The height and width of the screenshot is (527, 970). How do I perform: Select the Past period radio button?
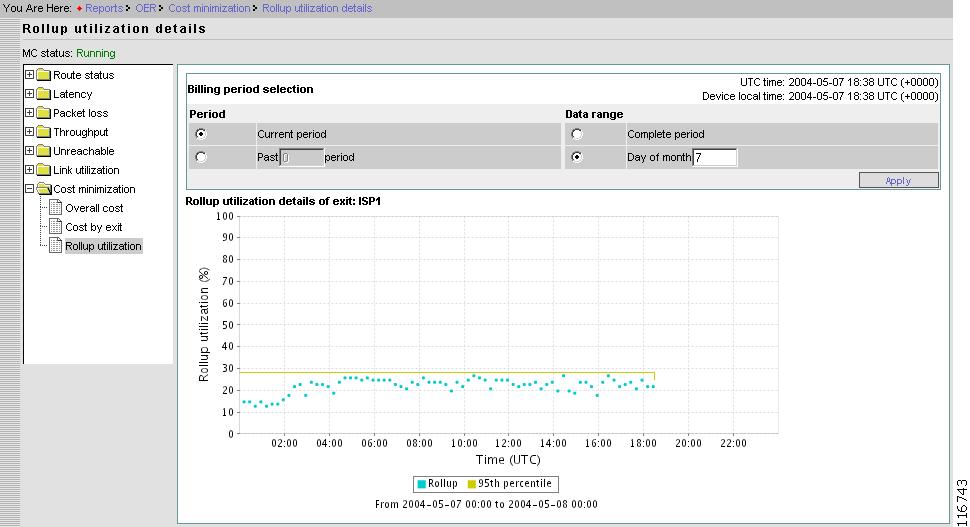[201, 157]
